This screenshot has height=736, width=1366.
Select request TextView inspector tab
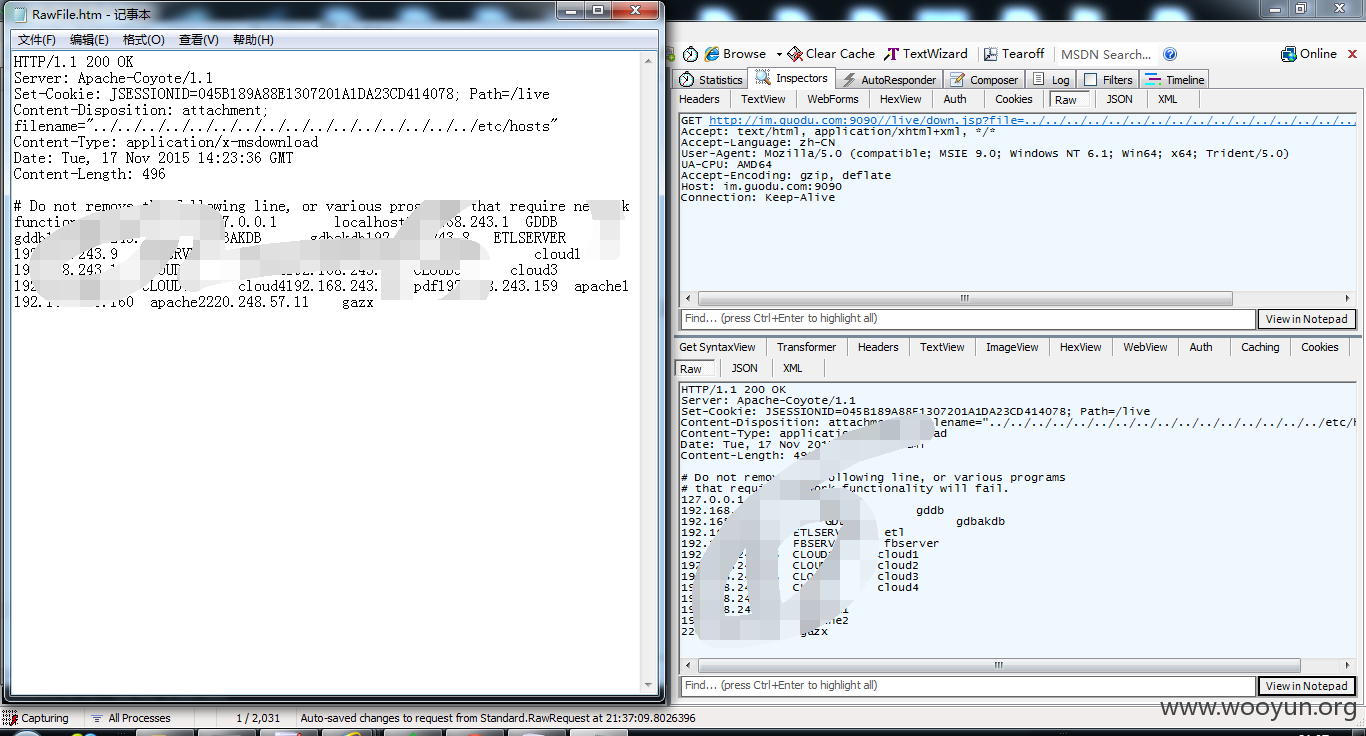[x=763, y=99]
